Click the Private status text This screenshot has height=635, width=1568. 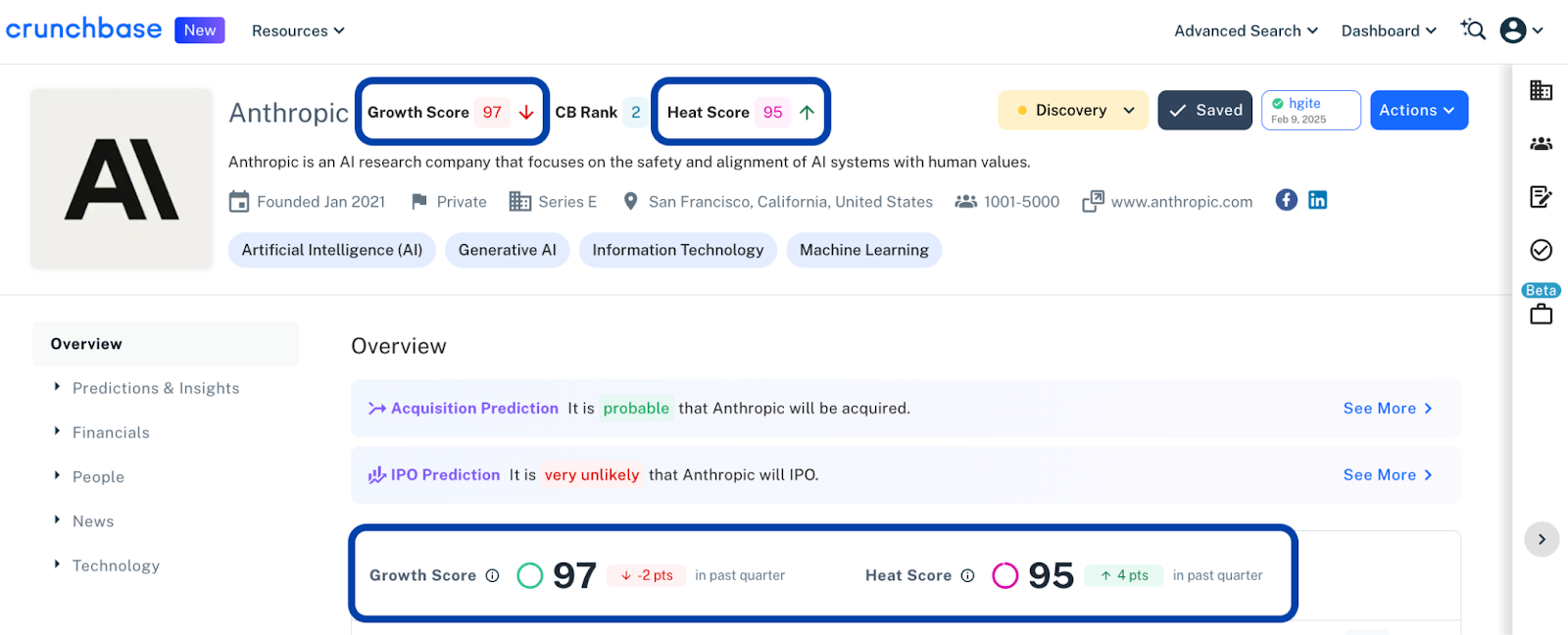pyautogui.click(x=462, y=202)
